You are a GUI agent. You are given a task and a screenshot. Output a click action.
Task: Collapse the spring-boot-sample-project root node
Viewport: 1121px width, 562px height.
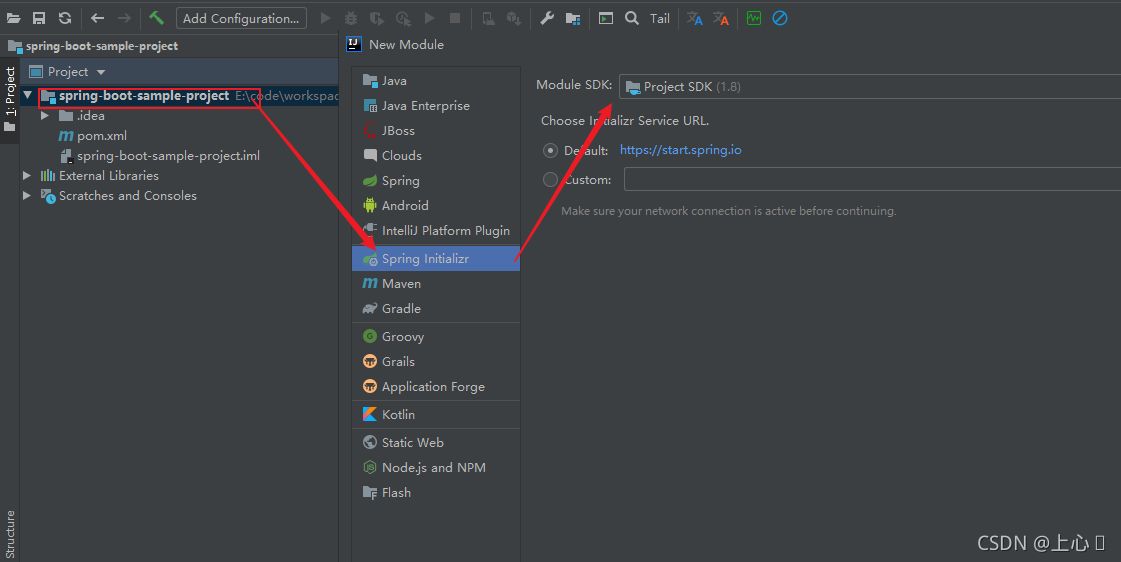28,95
